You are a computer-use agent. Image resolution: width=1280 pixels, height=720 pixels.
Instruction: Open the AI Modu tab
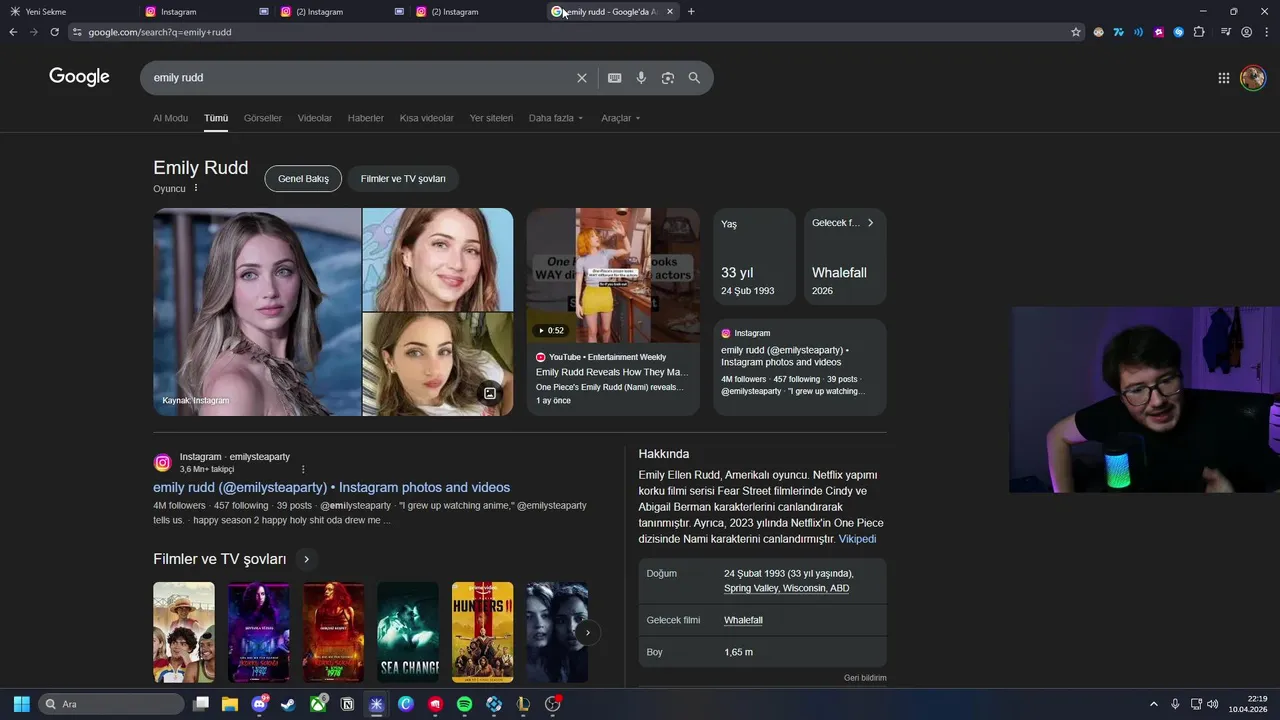[x=170, y=118]
